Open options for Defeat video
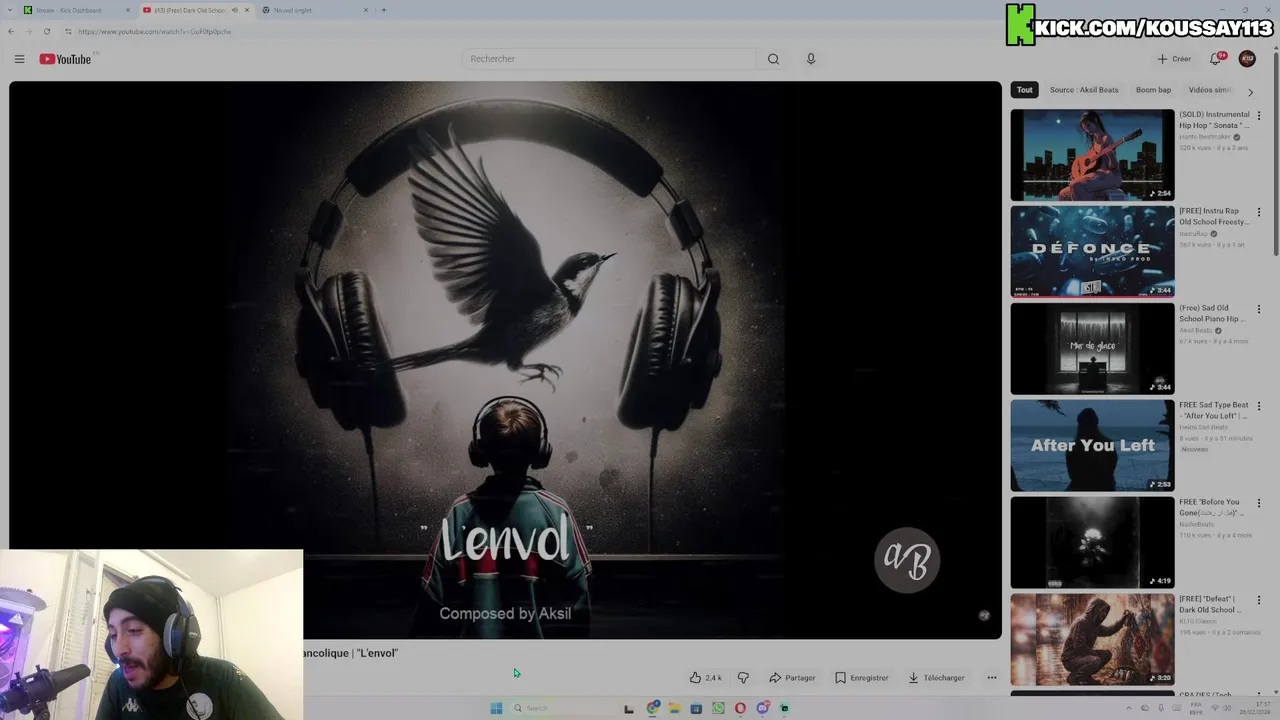This screenshot has height=720, width=1280. (1259, 601)
